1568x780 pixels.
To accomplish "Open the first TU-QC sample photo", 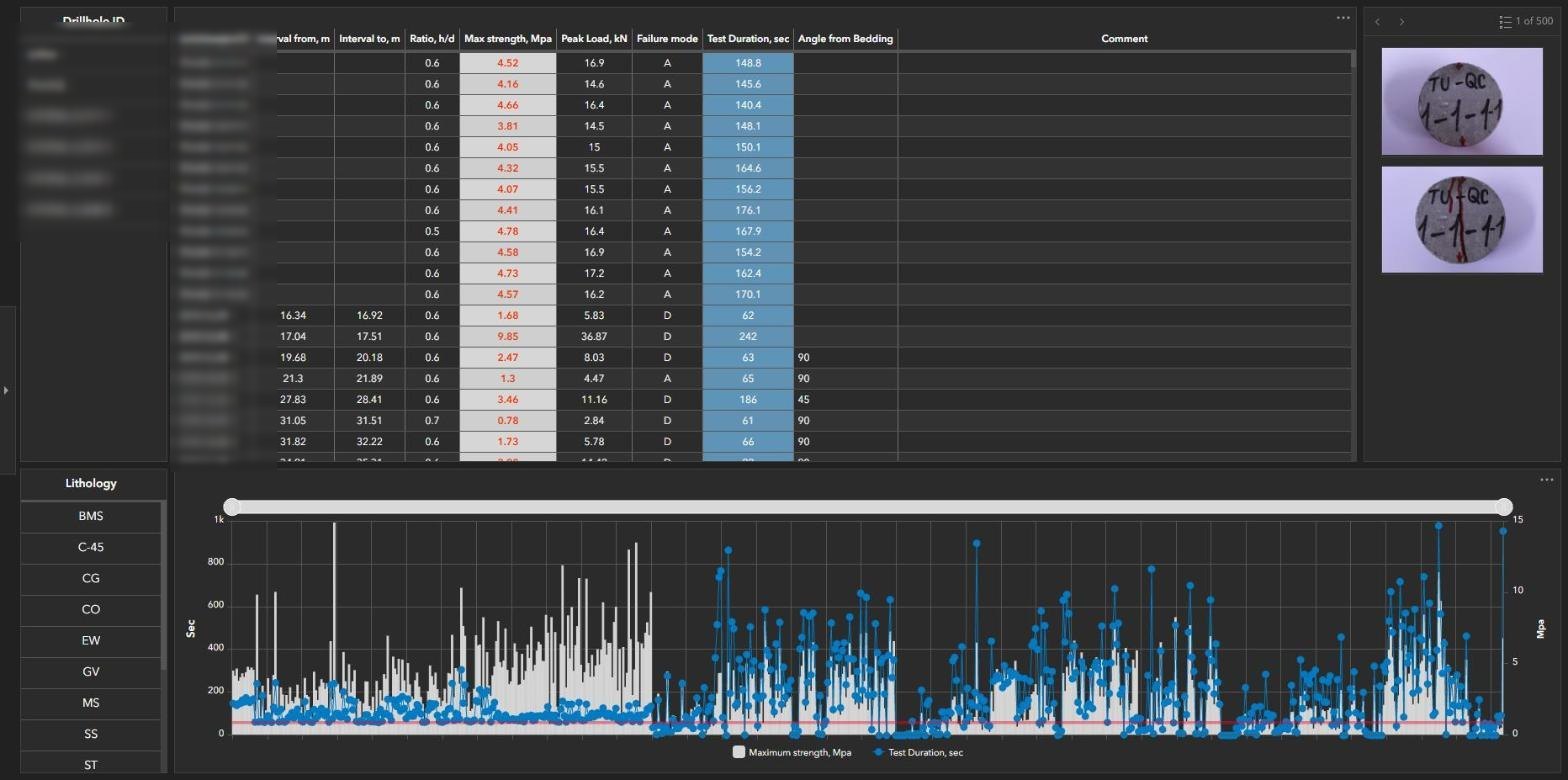I will 1462,101.
